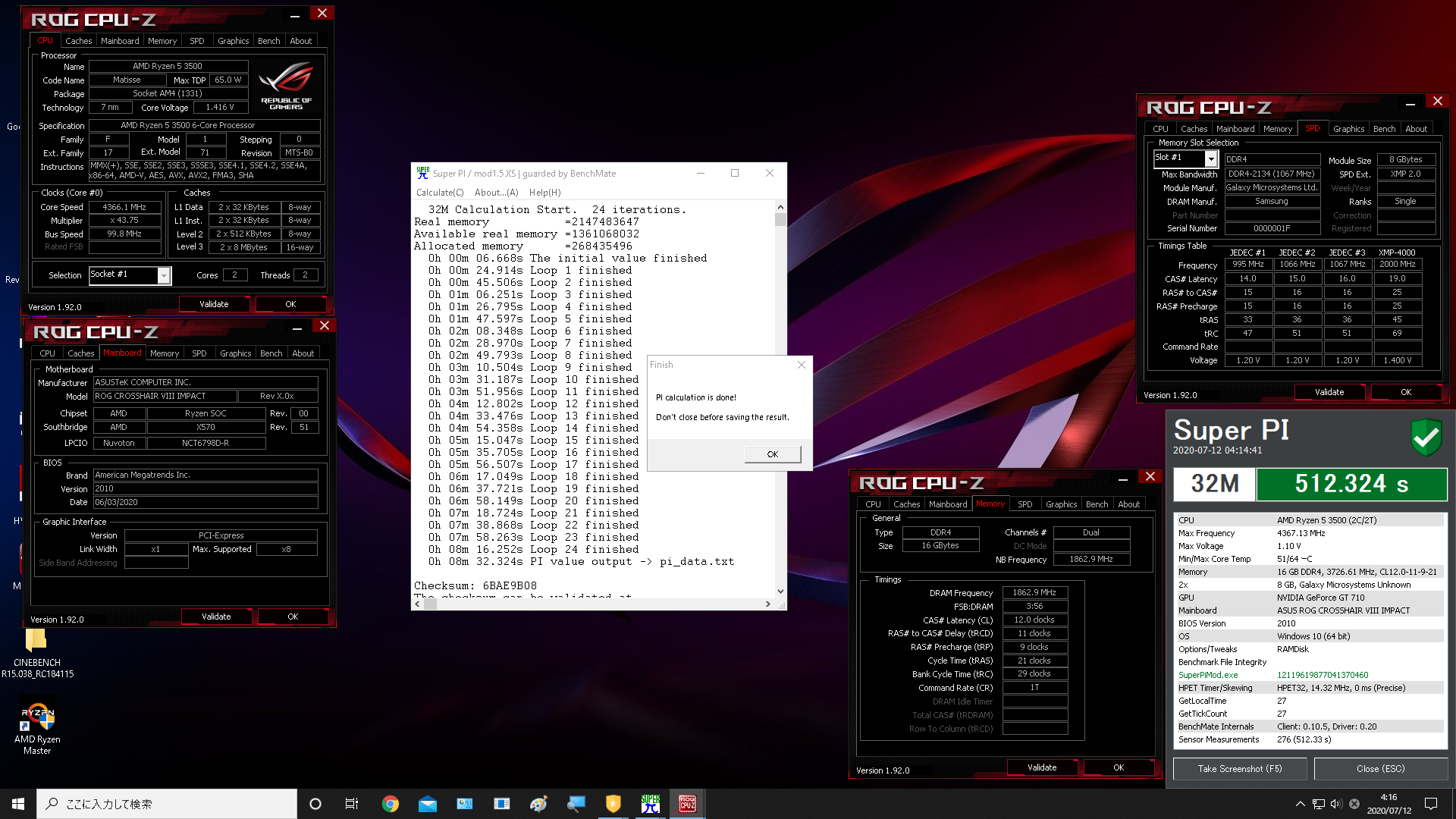The image size is (1456, 819).
Task: Click the green BenchMate verified shield
Action: pos(1426,437)
